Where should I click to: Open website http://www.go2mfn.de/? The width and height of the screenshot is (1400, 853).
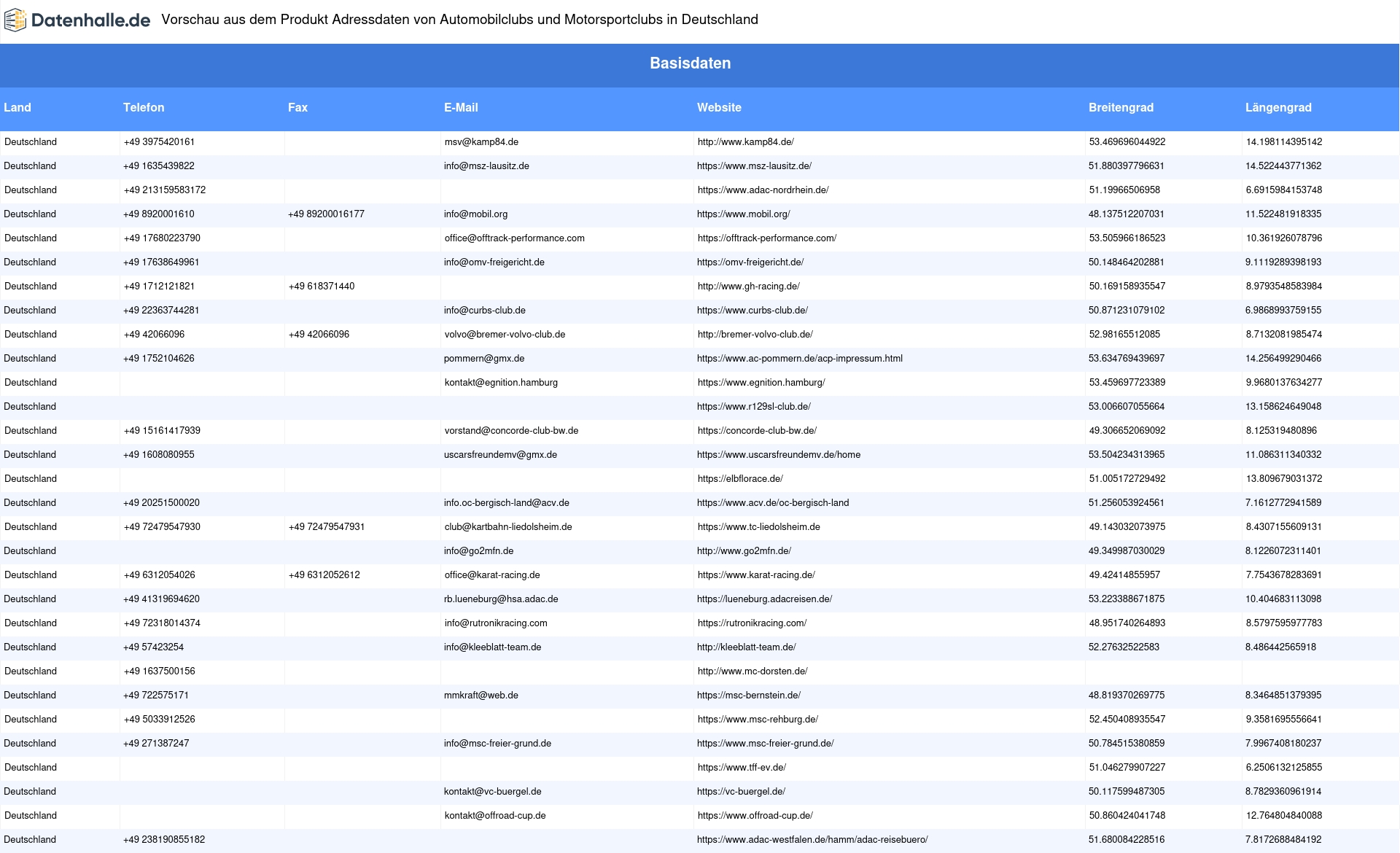[744, 551]
